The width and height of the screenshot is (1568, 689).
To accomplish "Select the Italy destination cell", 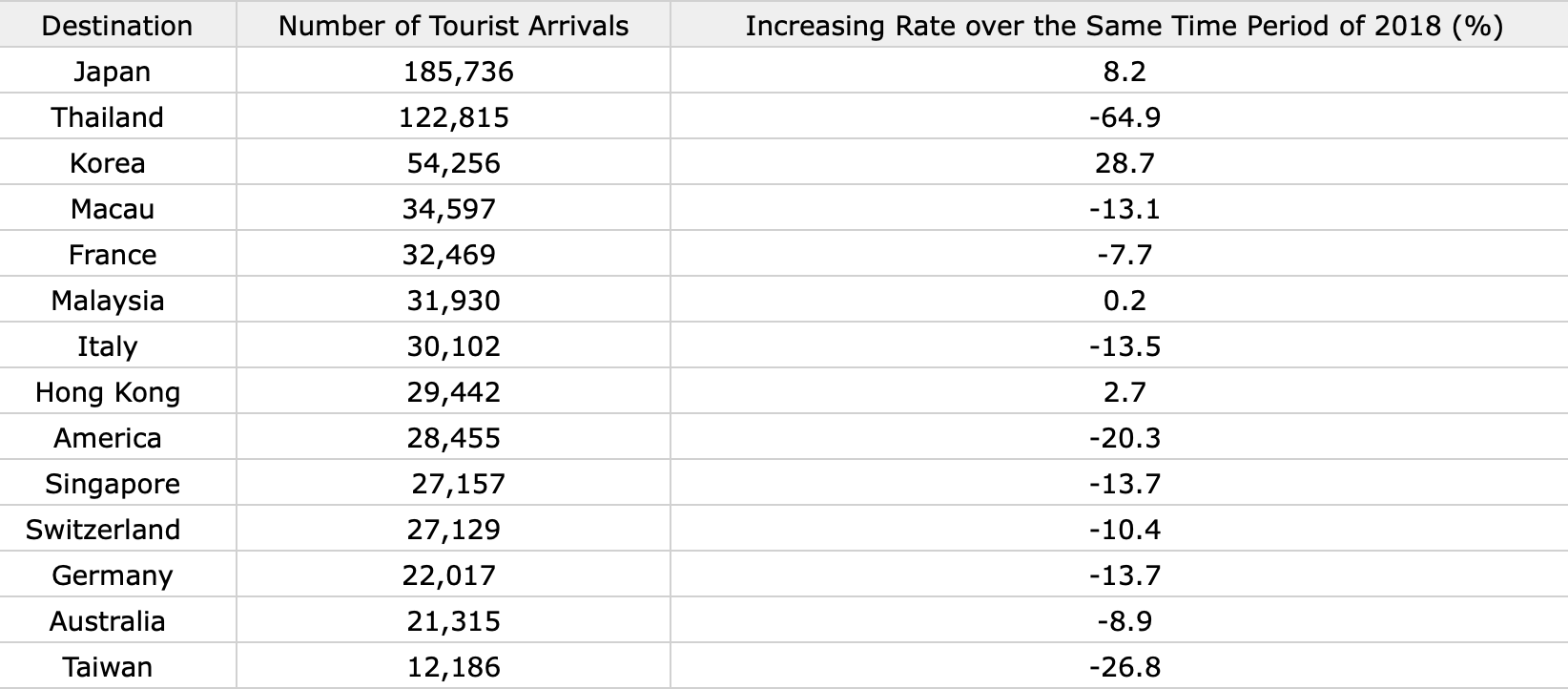I will 117,345.
